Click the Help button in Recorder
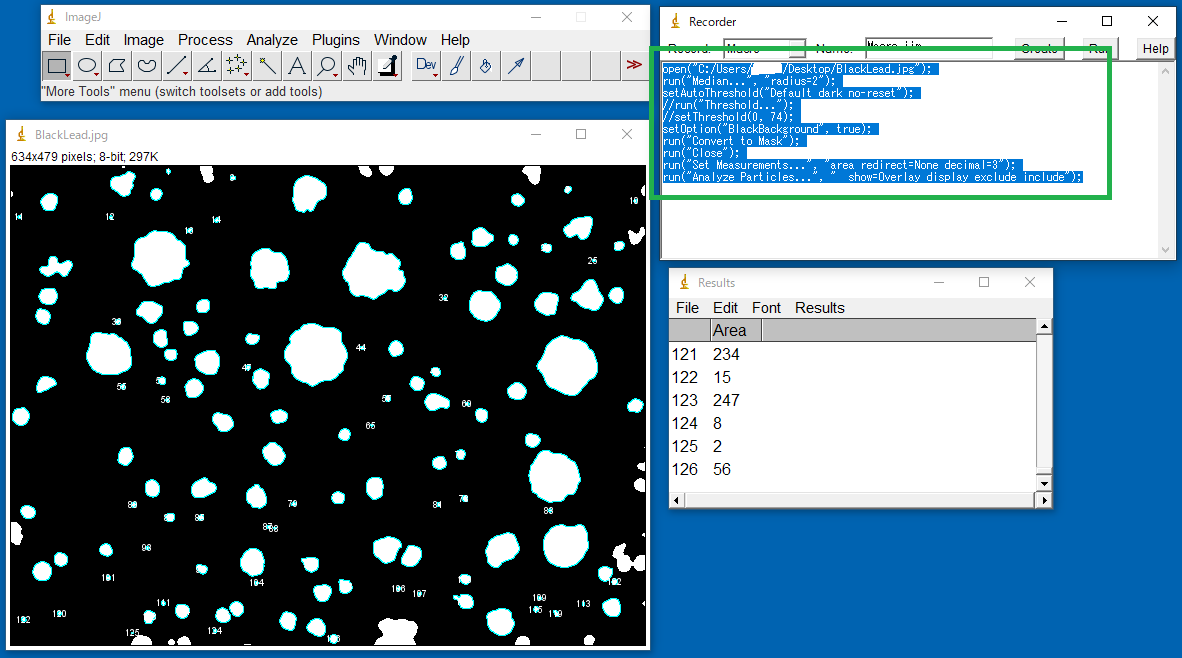Screen dimensions: 1182x658 [x=1155, y=48]
